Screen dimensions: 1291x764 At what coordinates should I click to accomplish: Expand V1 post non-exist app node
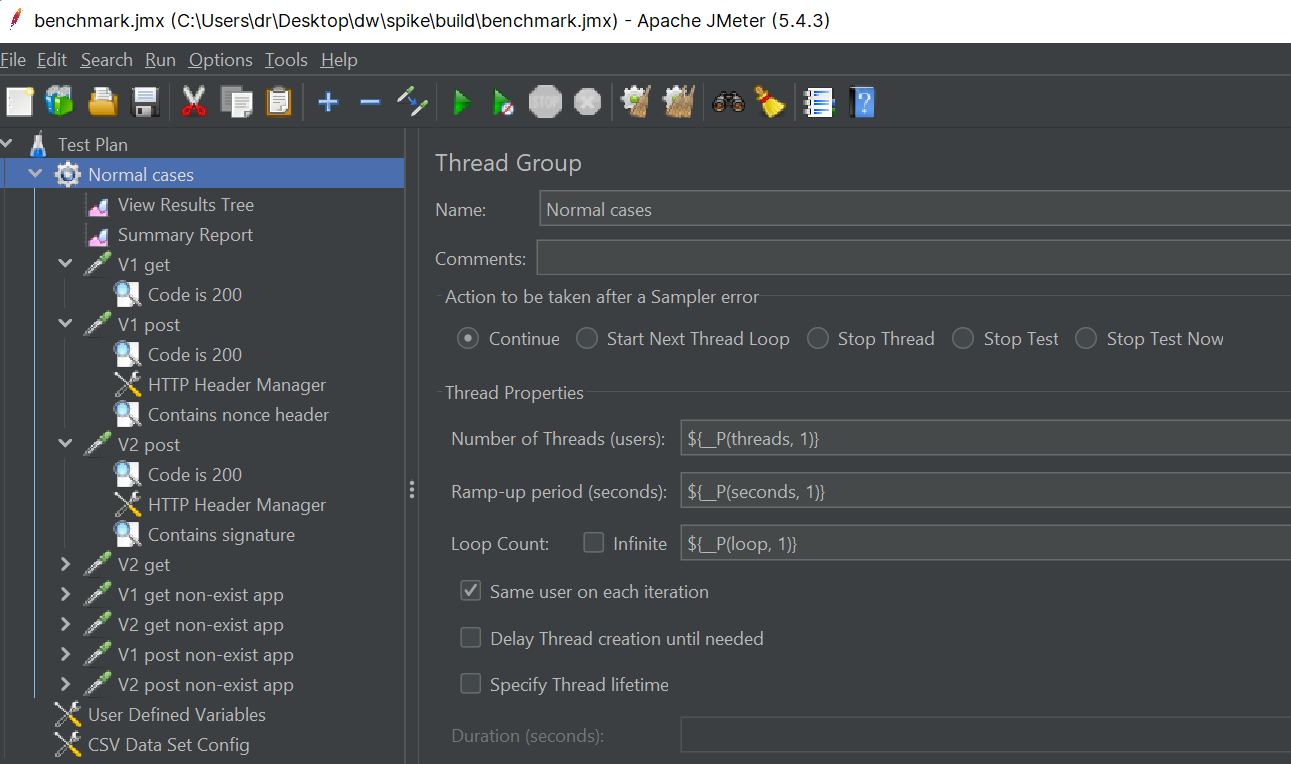66,655
